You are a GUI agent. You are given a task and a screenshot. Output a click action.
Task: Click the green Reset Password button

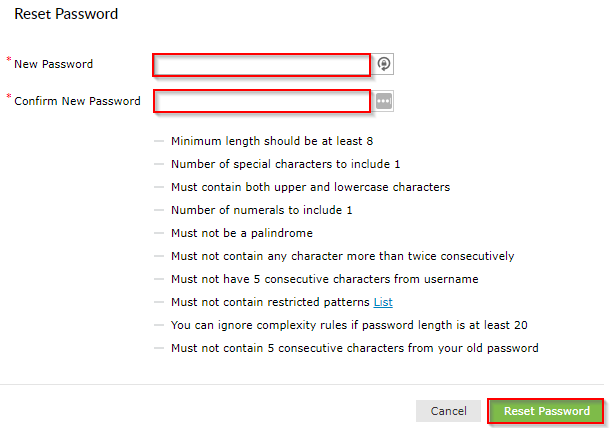546,411
